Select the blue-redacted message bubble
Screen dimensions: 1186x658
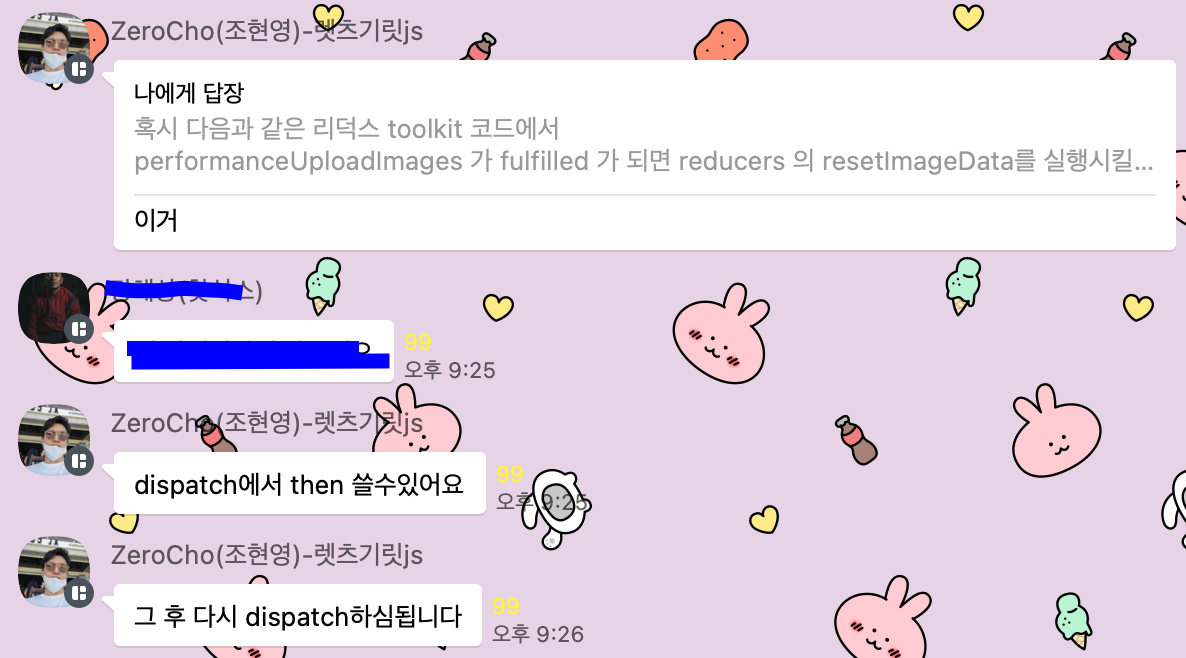pos(254,352)
